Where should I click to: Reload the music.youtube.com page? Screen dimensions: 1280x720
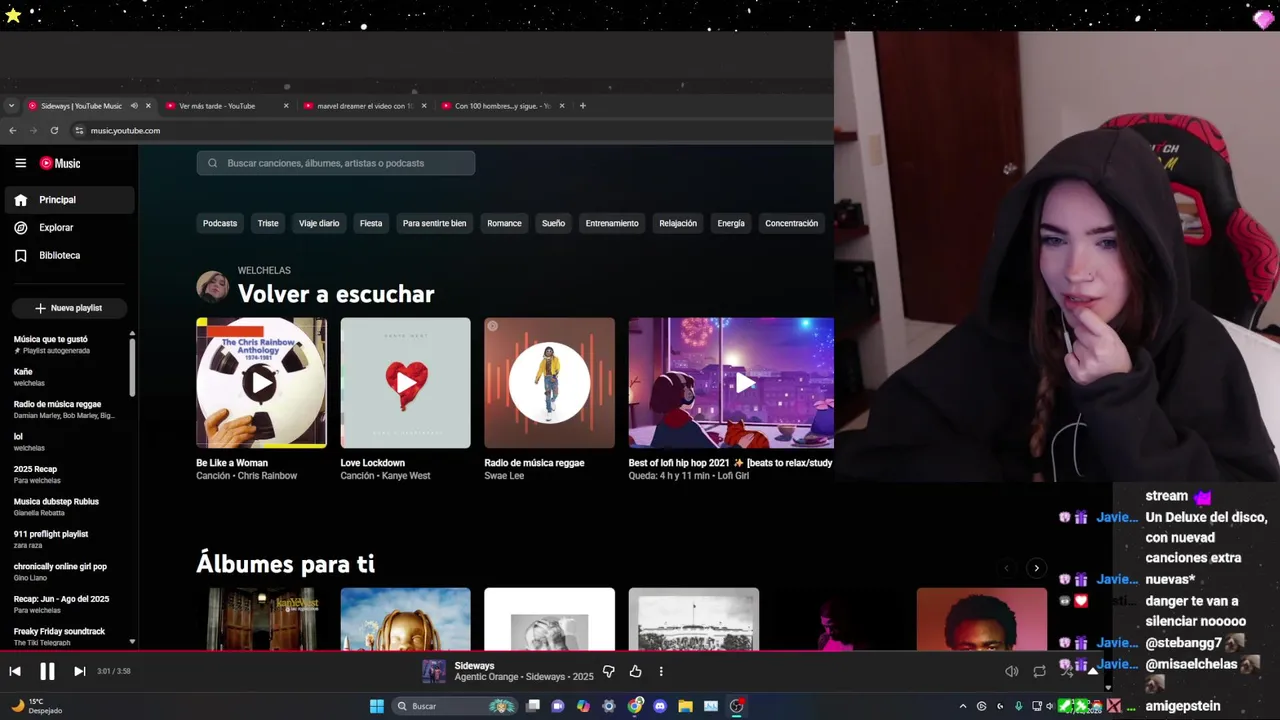coord(54,130)
